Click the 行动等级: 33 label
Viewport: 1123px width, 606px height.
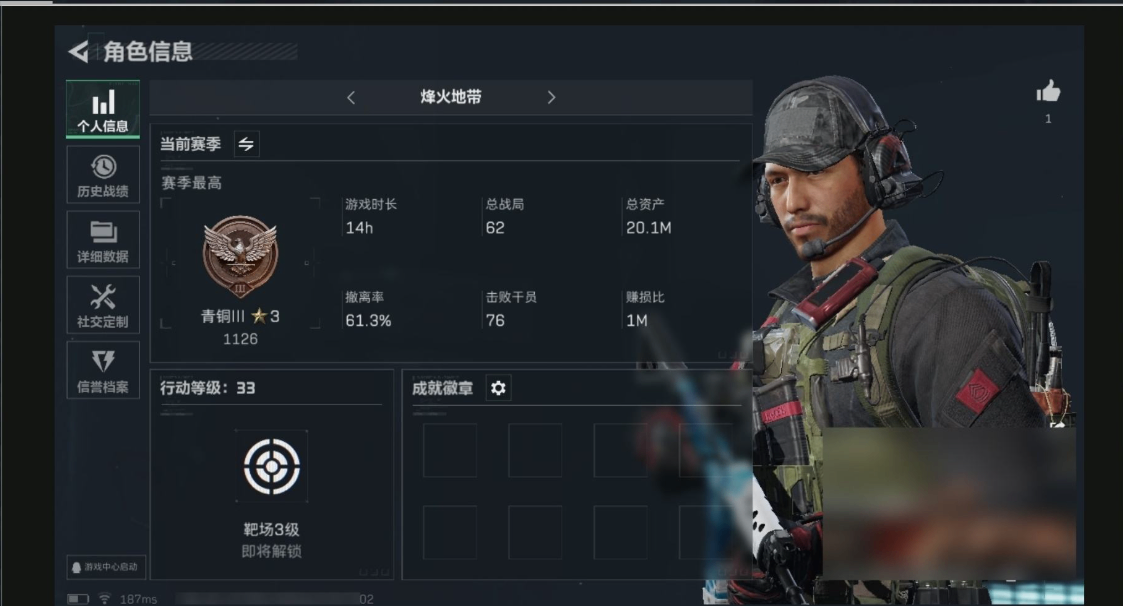tap(208, 388)
